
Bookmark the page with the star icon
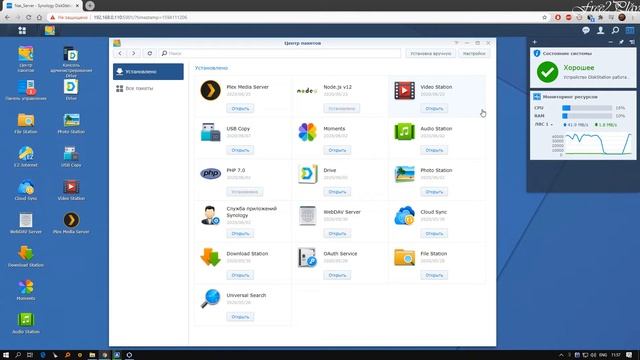pyautogui.click(x=544, y=18)
